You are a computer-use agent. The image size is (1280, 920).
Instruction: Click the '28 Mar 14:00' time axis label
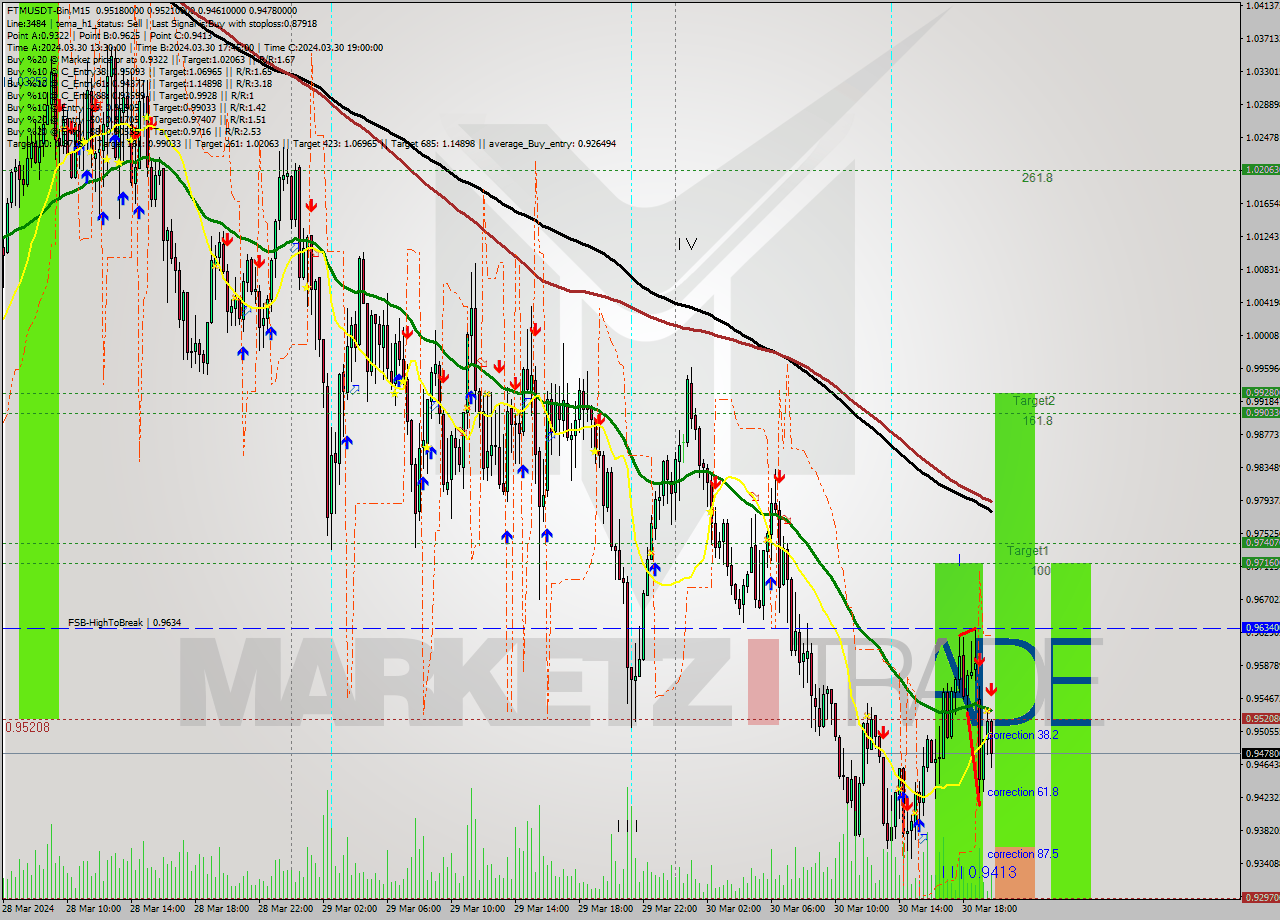coord(159,909)
